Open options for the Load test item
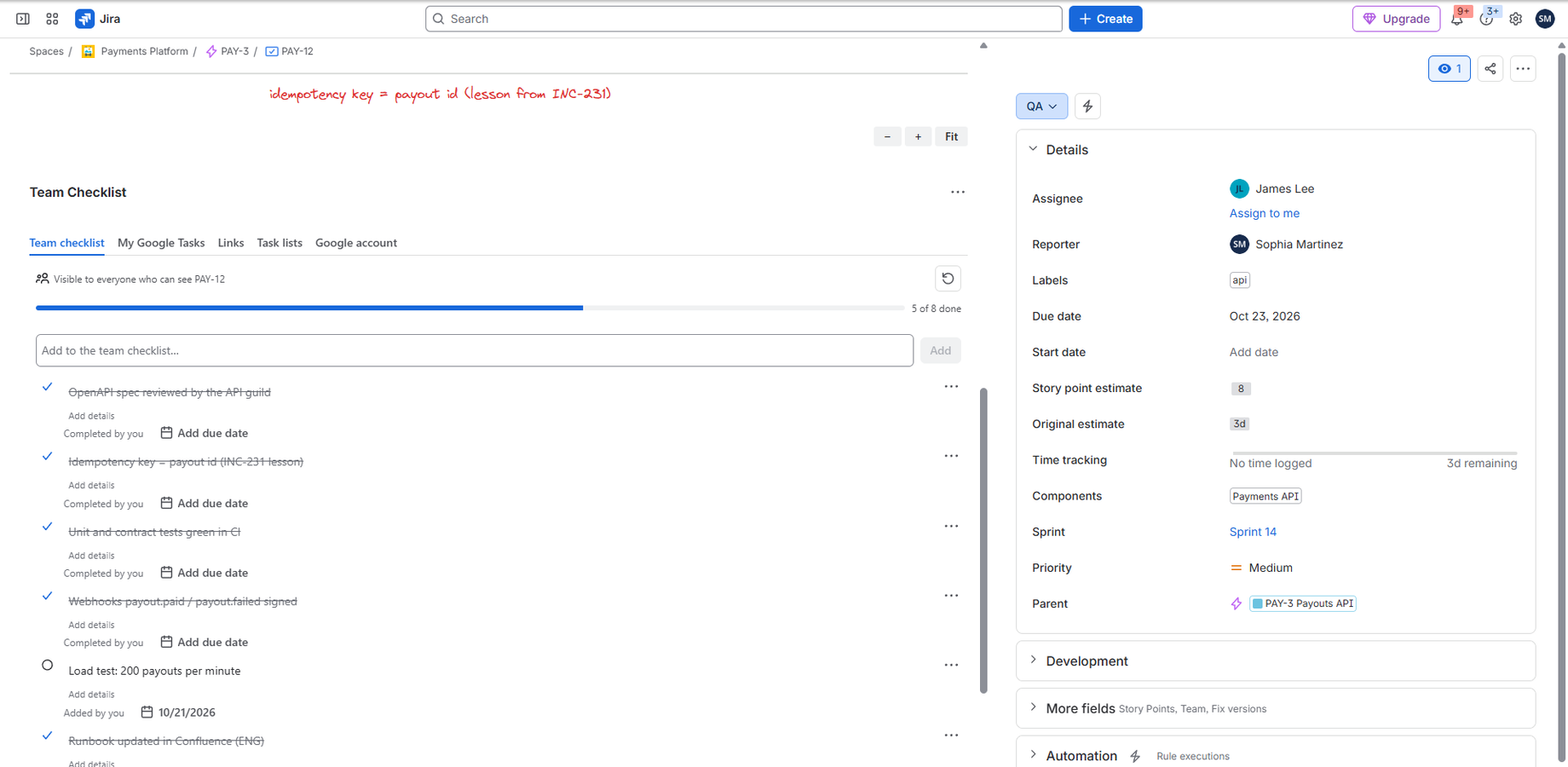 (x=951, y=666)
